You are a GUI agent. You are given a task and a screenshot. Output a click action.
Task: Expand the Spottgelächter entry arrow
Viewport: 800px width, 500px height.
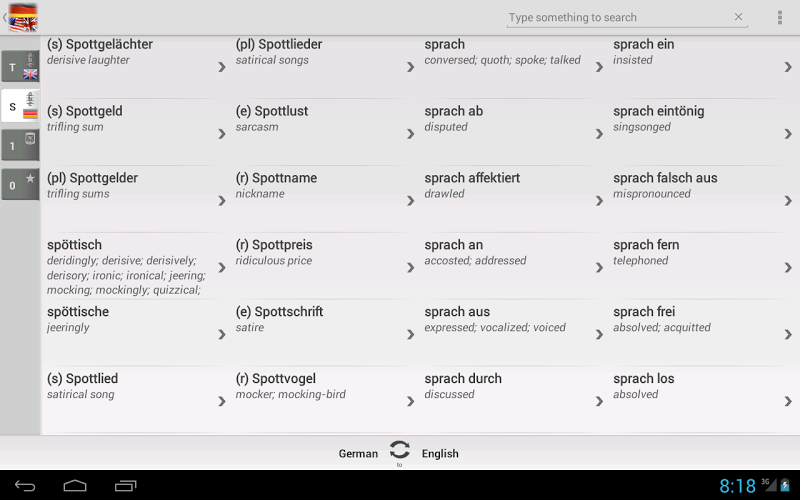point(222,67)
